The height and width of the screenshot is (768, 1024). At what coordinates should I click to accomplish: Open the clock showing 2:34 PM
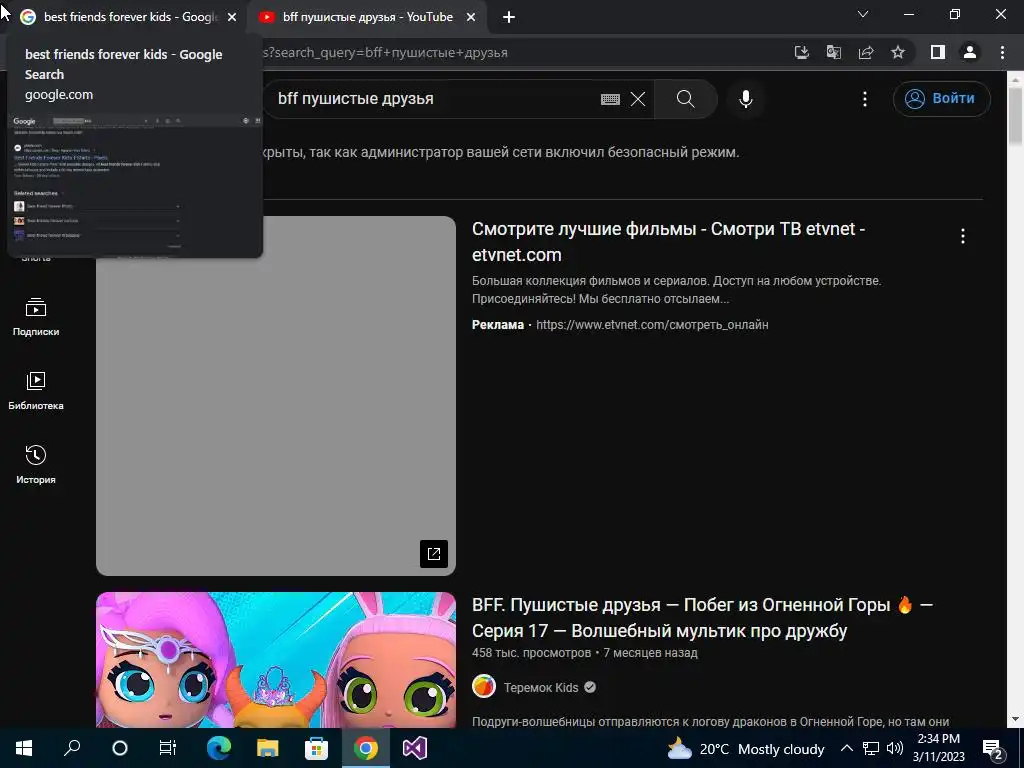point(938,748)
